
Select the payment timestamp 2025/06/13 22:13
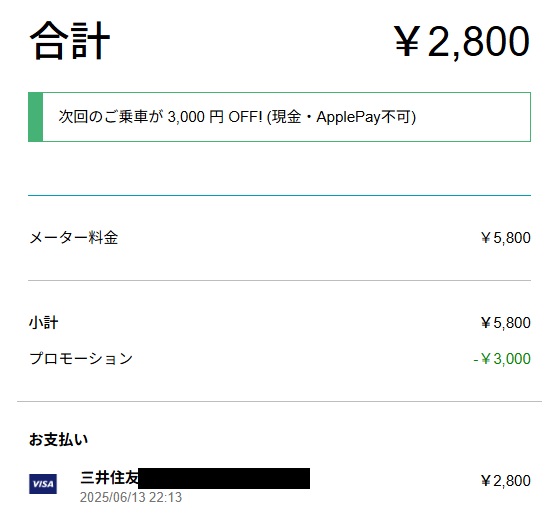click(x=131, y=497)
